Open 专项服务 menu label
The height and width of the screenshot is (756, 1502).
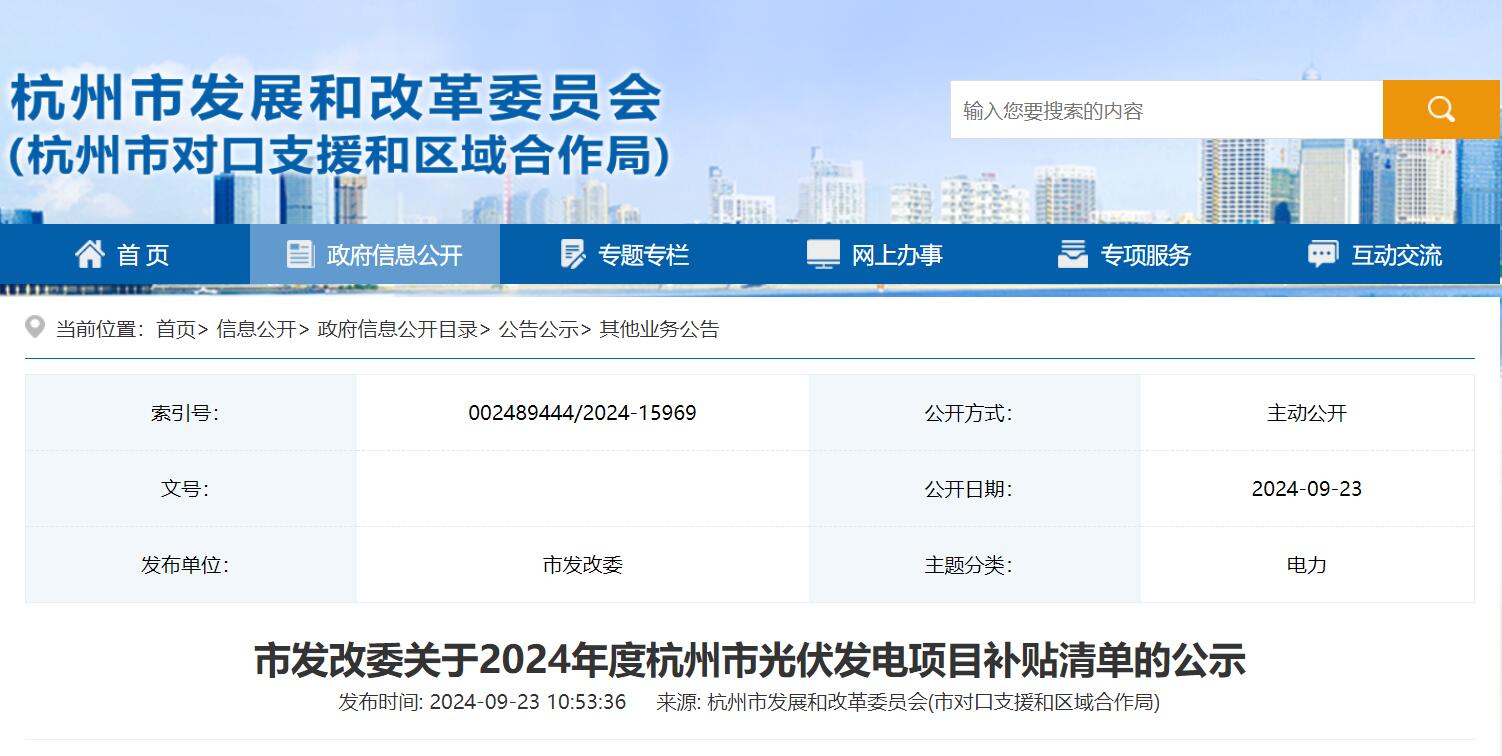tap(1145, 255)
